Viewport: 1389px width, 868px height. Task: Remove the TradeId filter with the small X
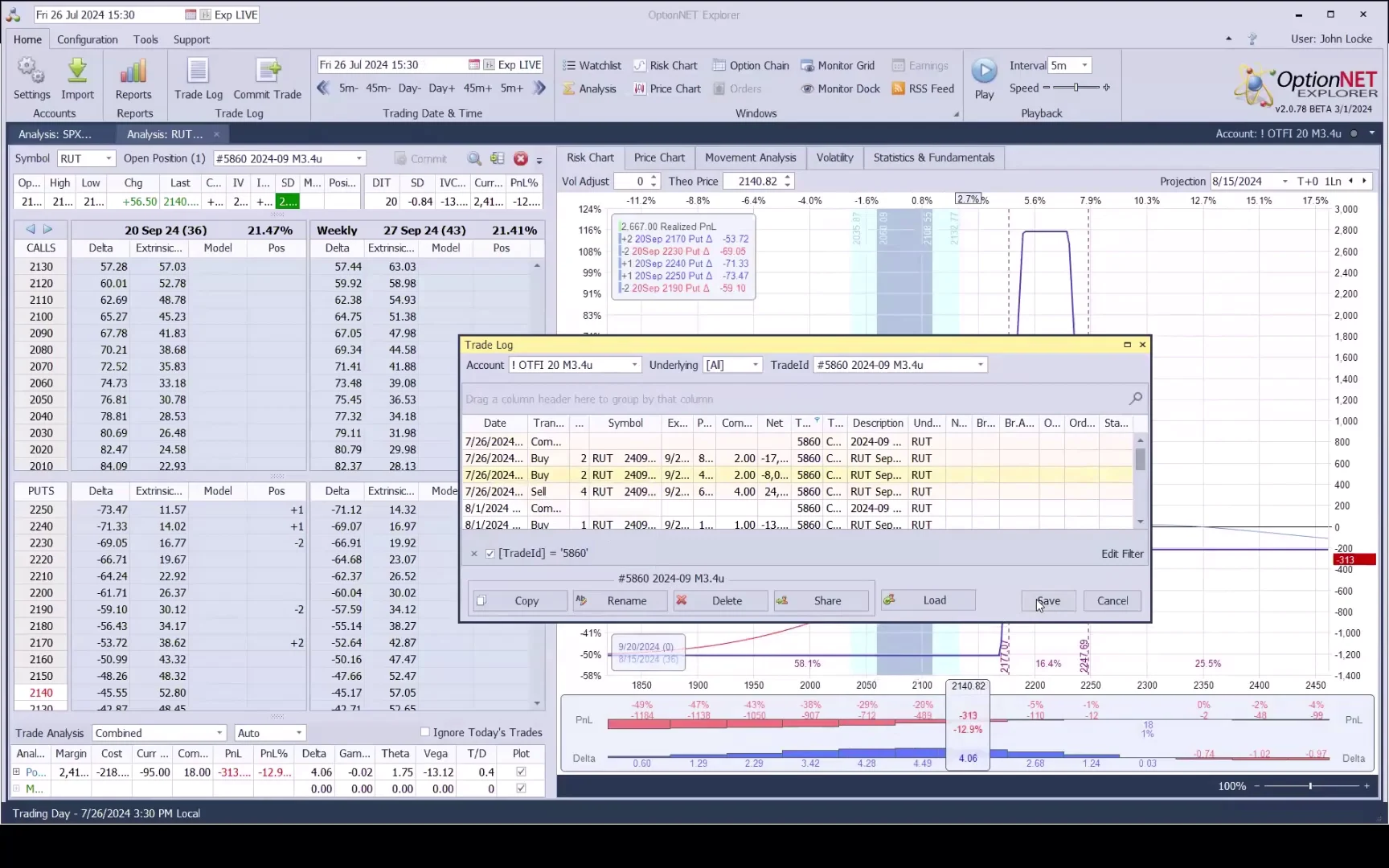pos(474,554)
